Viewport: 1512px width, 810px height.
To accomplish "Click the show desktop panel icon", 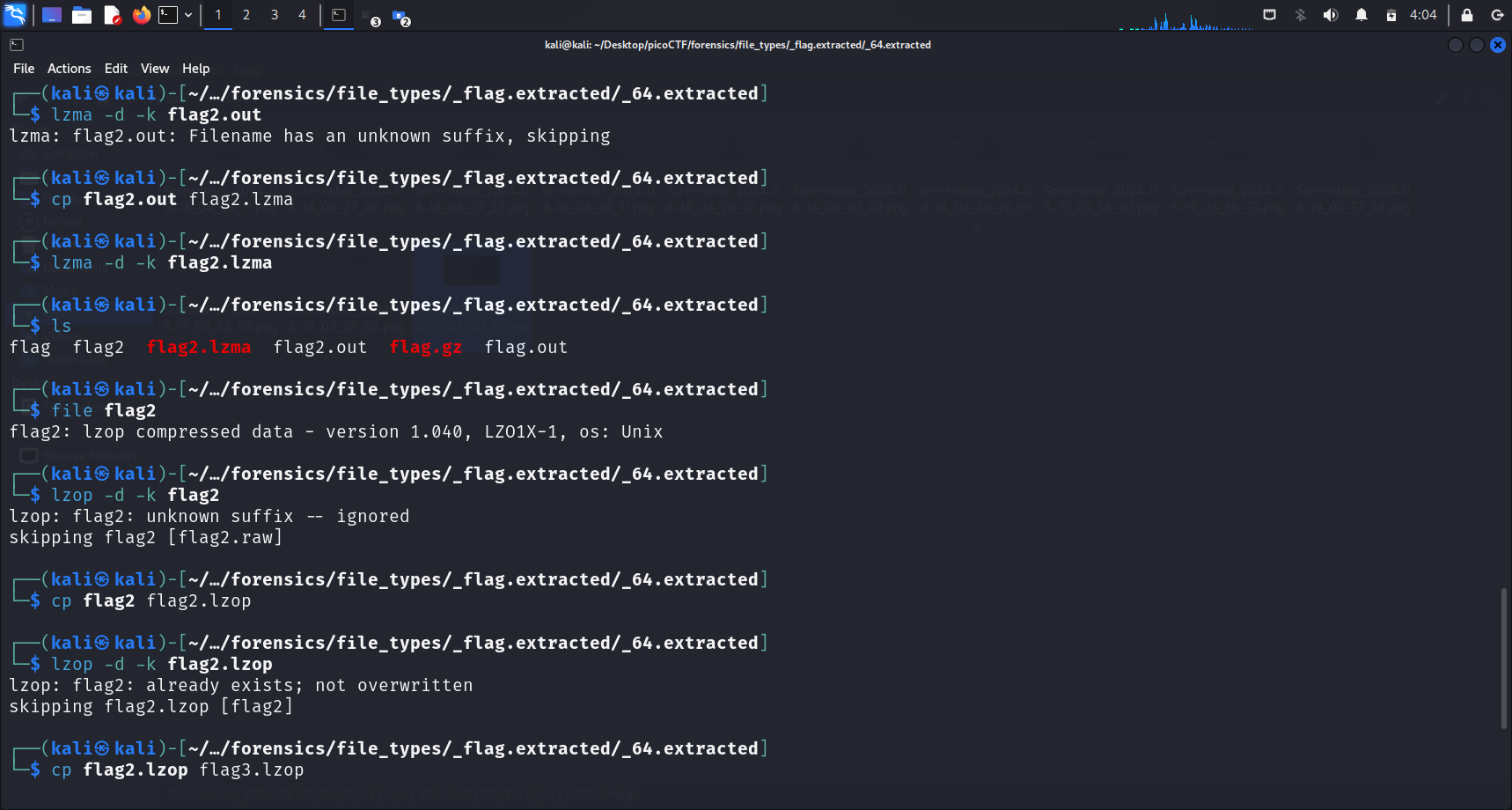I will (x=52, y=15).
